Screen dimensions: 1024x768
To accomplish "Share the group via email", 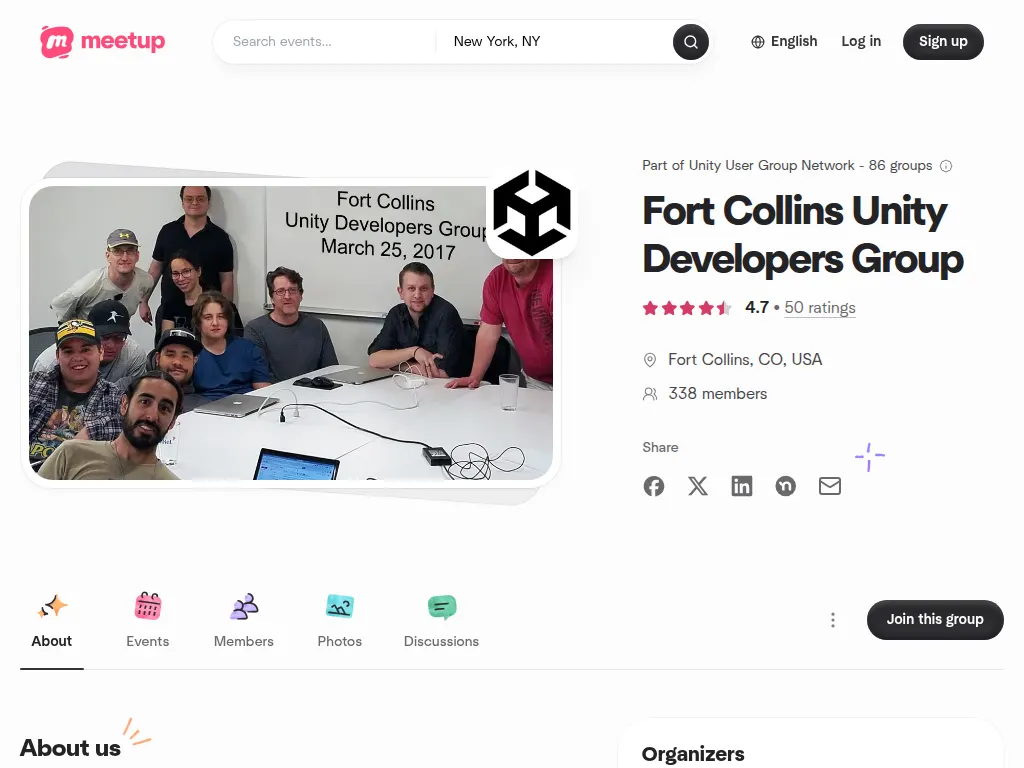I will pyautogui.click(x=830, y=486).
